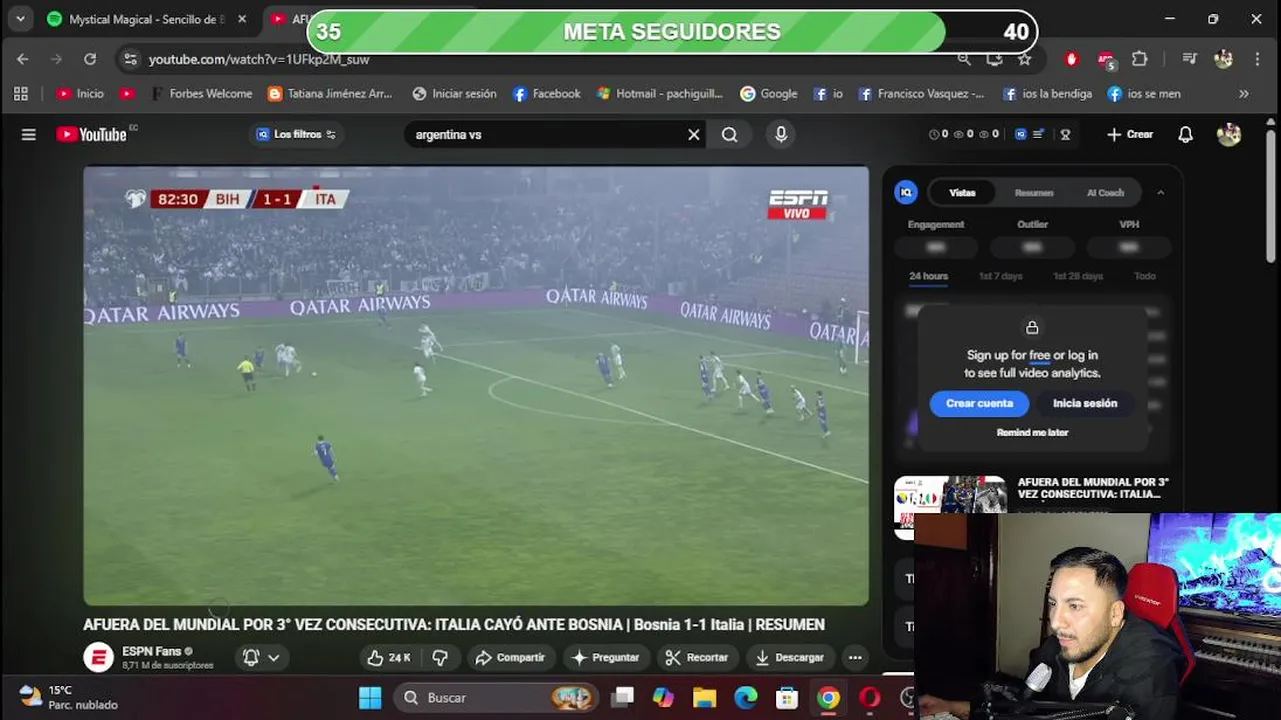Click the Inicia sesión button
The height and width of the screenshot is (720, 1281).
1085,403
